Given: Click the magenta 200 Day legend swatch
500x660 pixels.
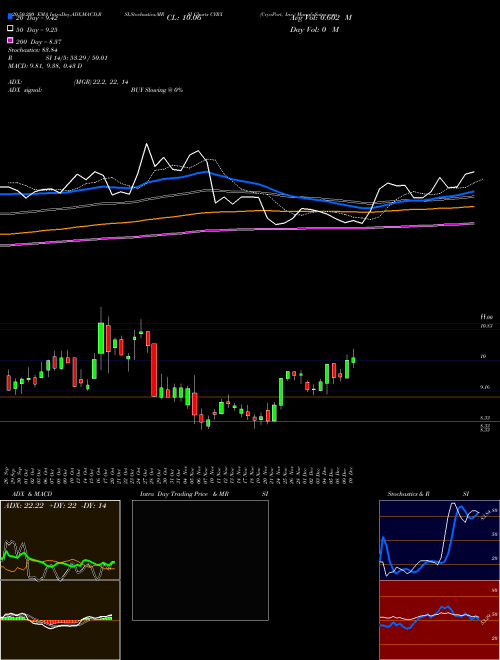Looking at the screenshot, I should 10,40.
